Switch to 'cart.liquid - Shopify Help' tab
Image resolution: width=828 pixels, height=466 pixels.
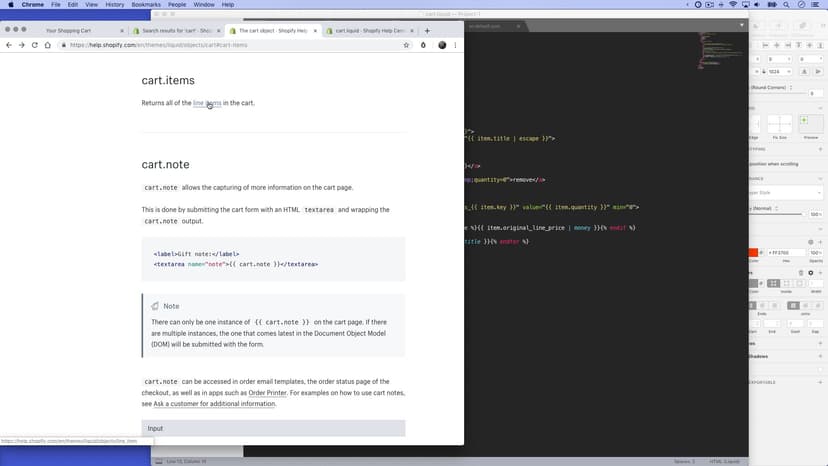coord(368,31)
